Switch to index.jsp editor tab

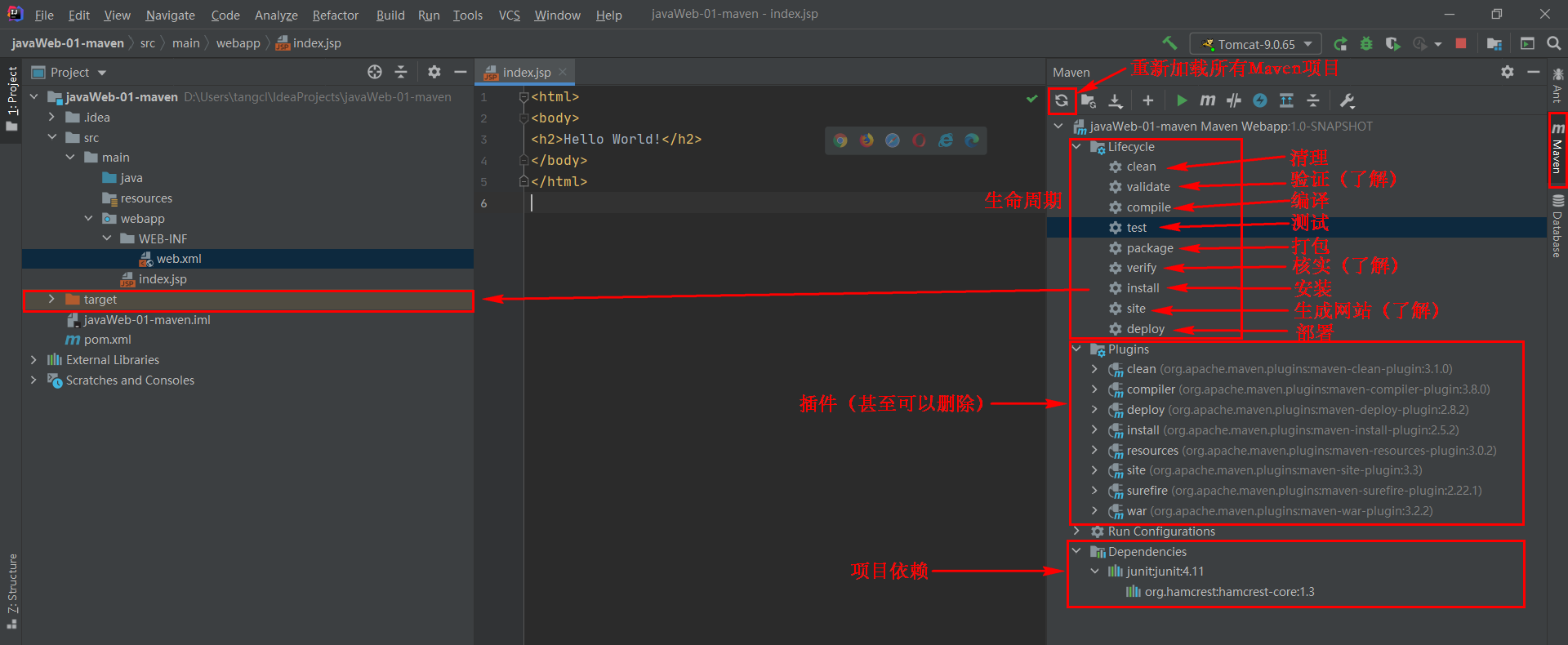click(x=527, y=73)
